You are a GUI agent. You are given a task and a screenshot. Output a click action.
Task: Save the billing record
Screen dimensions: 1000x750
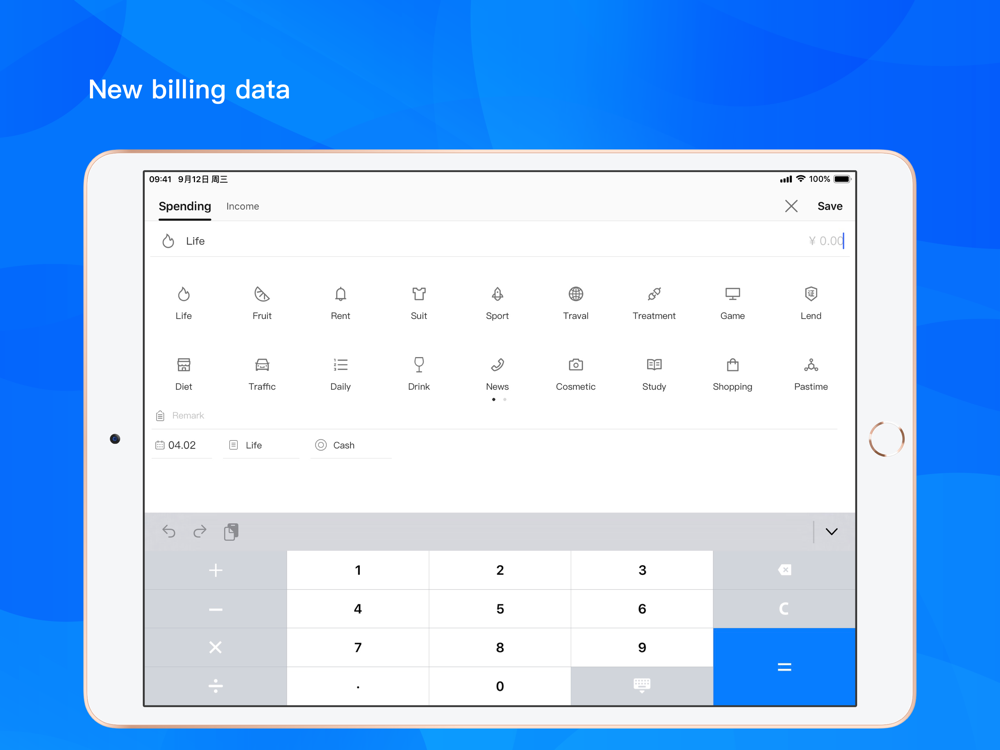coord(830,206)
